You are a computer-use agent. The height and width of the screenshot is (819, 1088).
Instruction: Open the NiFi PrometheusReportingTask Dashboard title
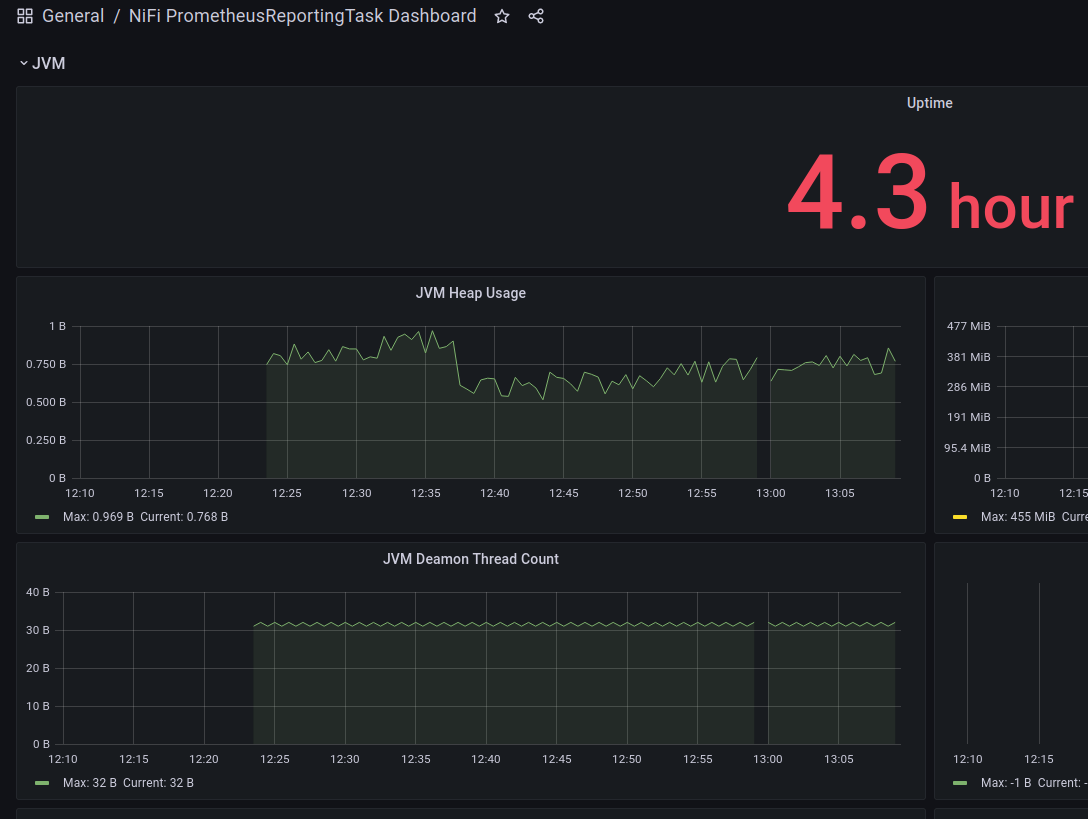pos(303,16)
